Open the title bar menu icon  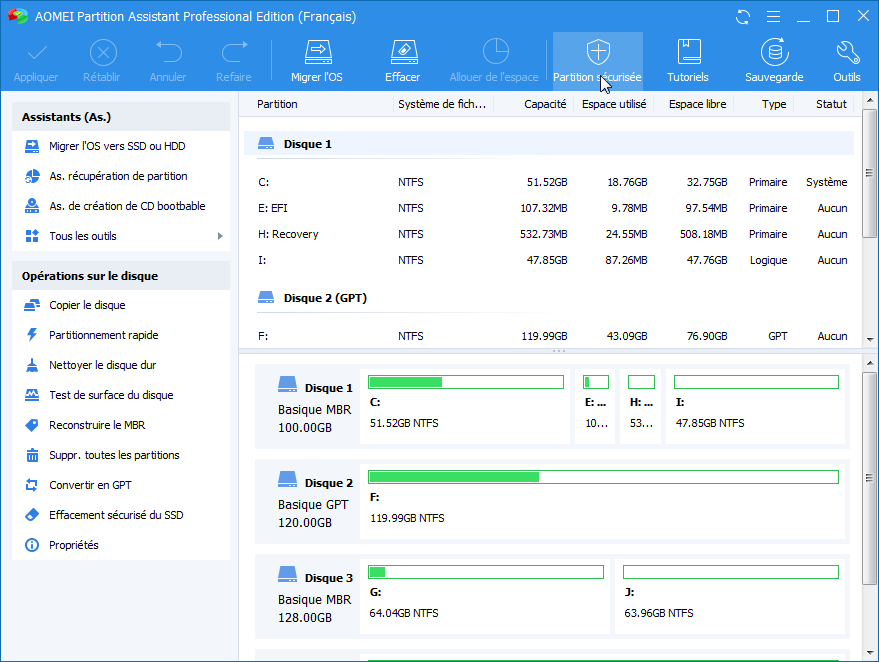point(772,17)
